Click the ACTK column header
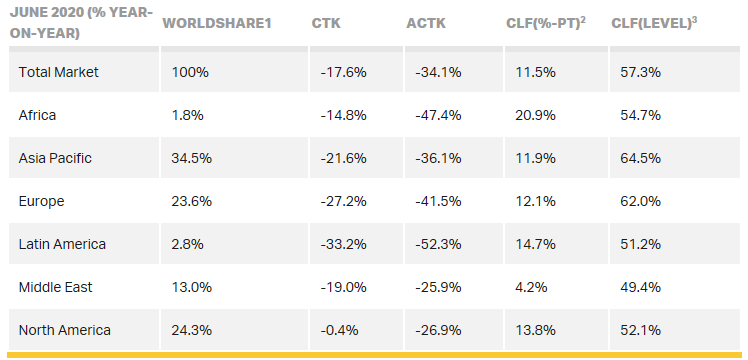 [426, 23]
